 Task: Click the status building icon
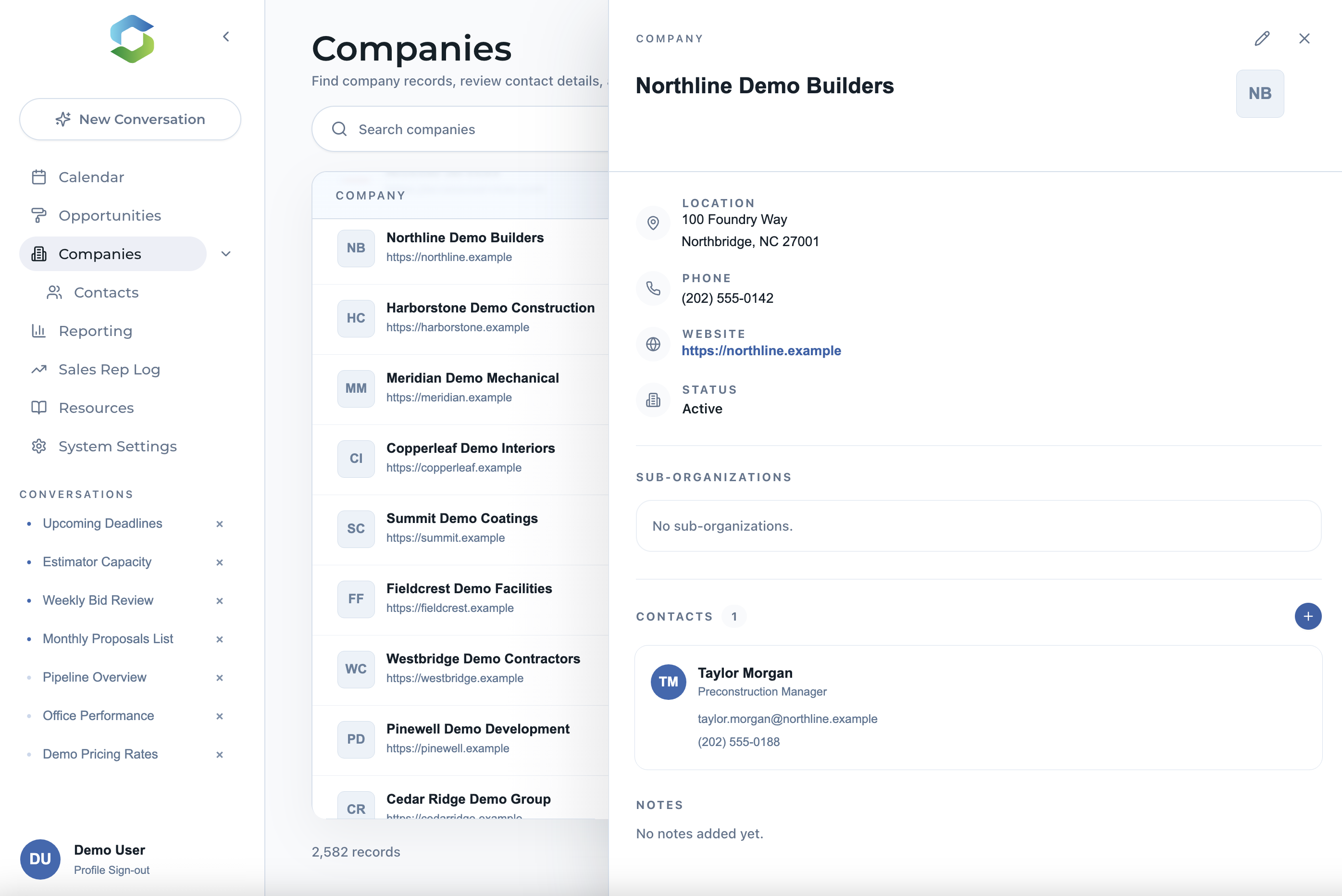pos(653,400)
